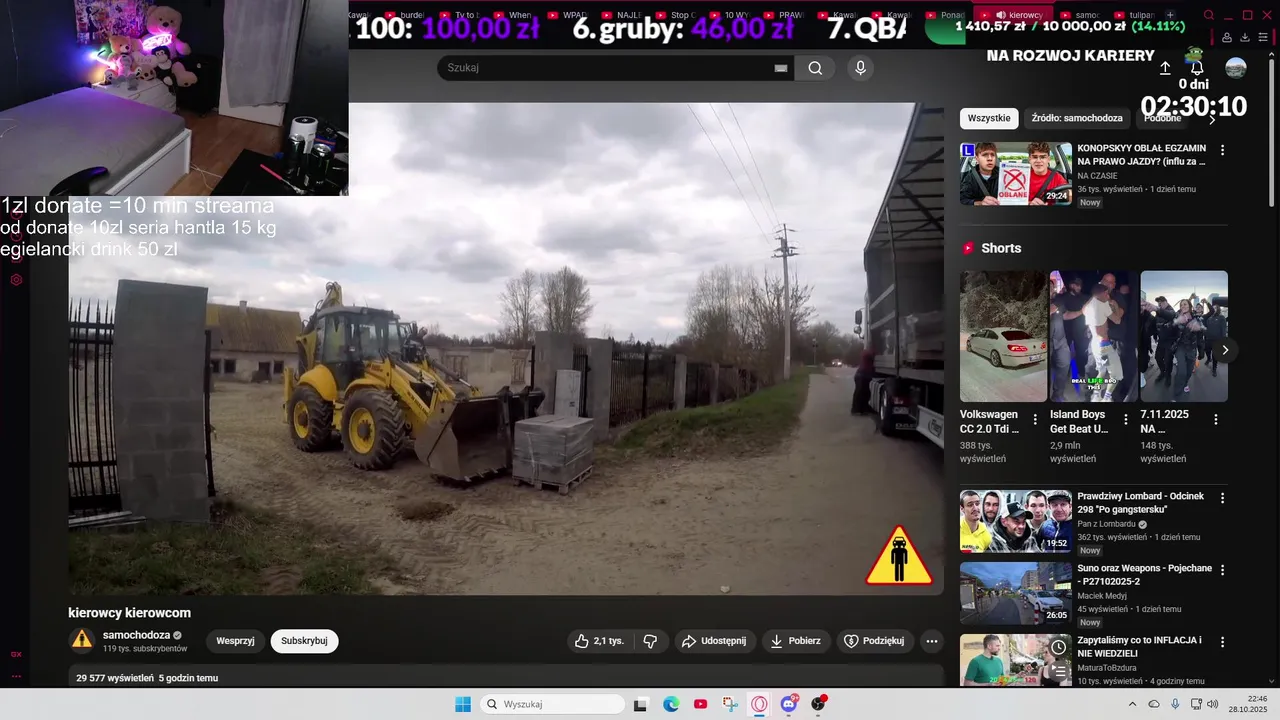Open the YouTube notifications bell
The image size is (1280, 720).
[x=1197, y=68]
